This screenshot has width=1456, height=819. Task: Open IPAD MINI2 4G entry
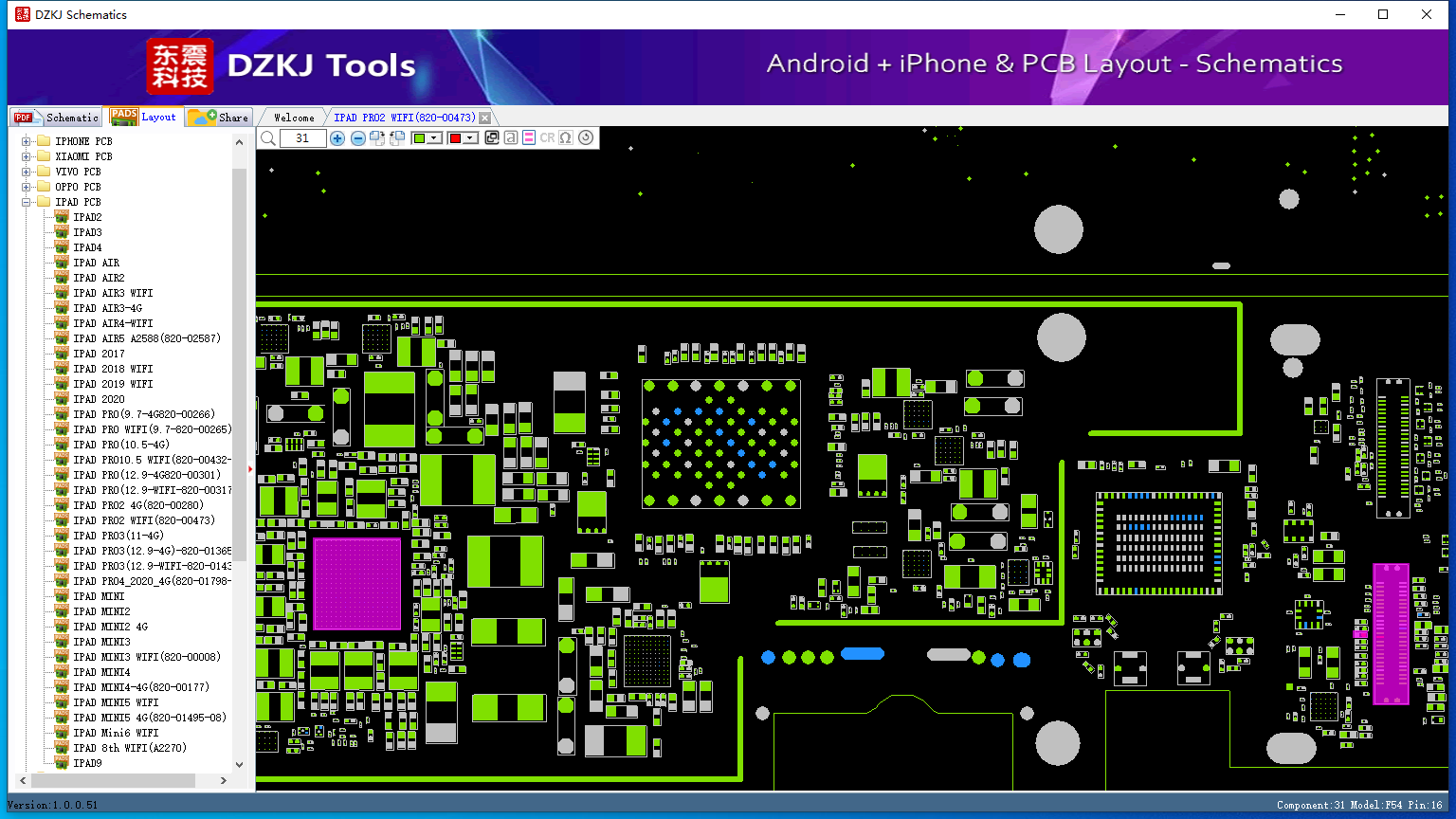tap(111, 627)
